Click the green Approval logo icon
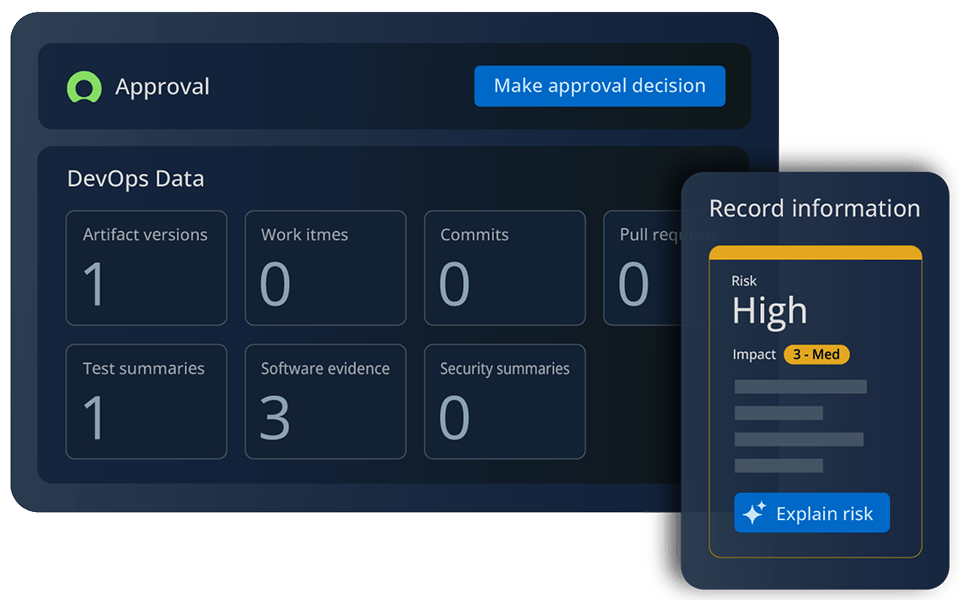Screen dimensions: 960x600 pos(84,87)
